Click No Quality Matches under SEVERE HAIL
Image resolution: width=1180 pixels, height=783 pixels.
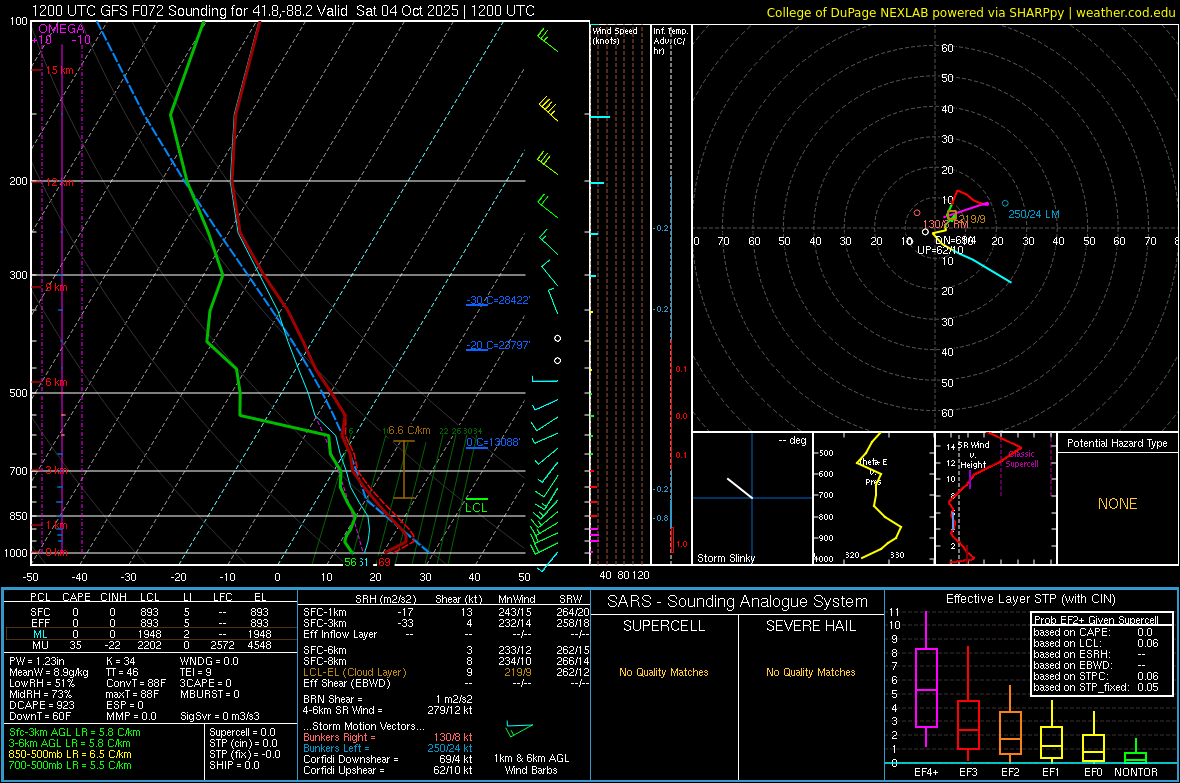click(x=810, y=672)
